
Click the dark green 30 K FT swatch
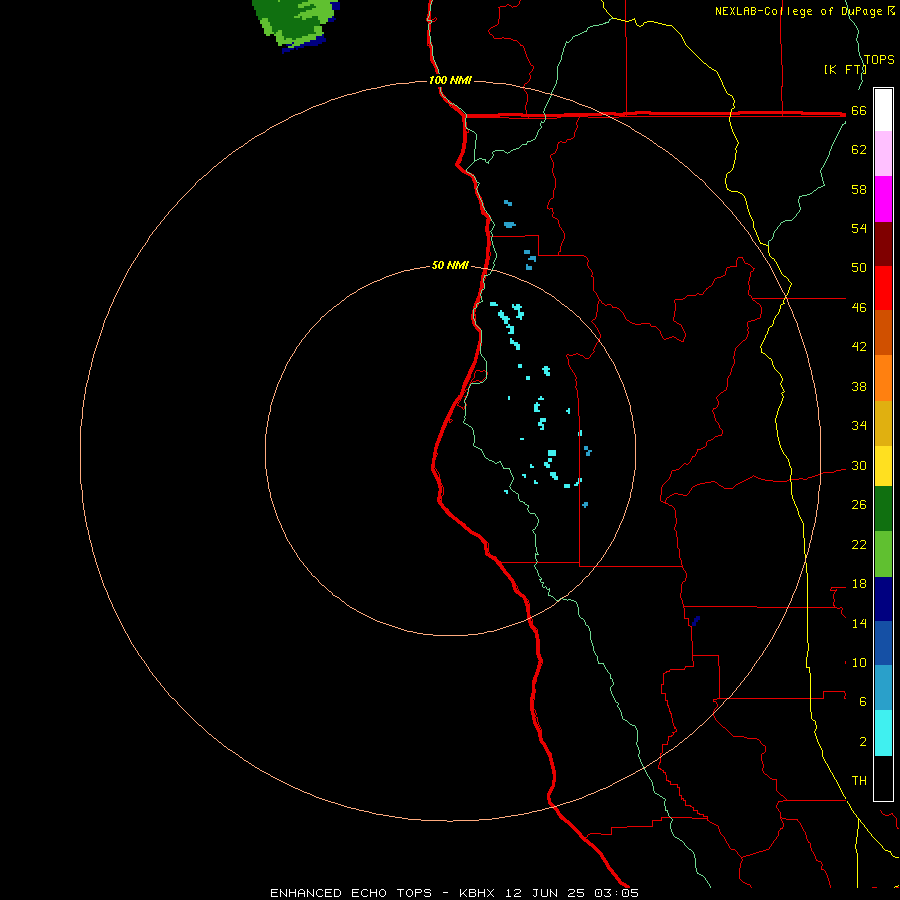point(883,509)
